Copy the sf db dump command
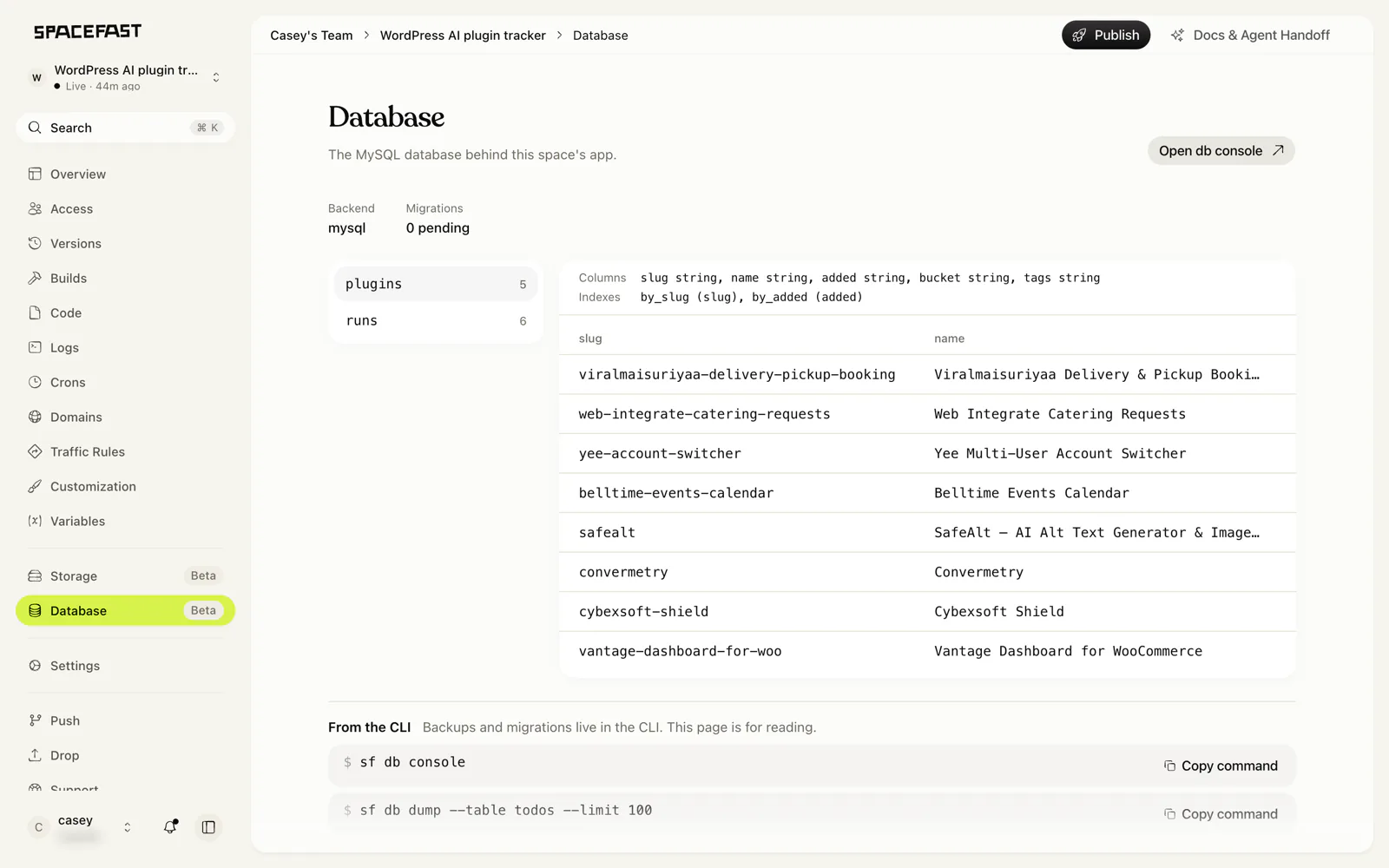Viewport: 1389px width, 868px height. coord(1221,814)
